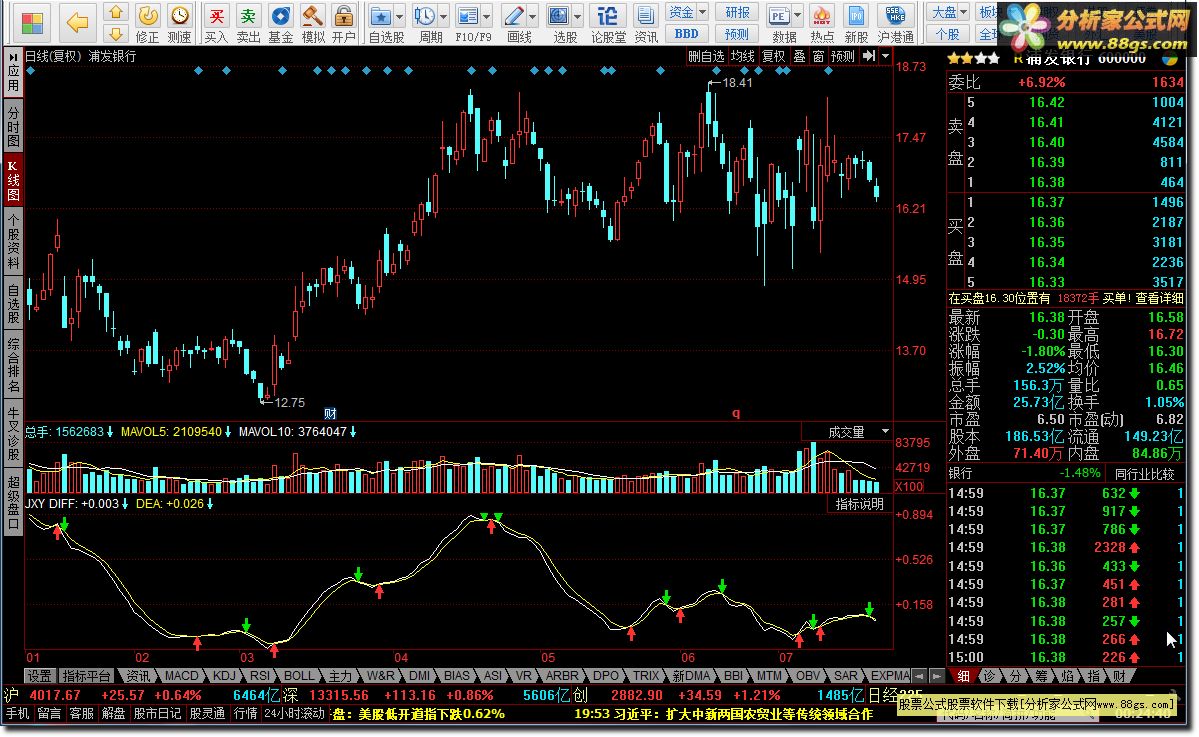Toggle 预测 forecast in chart header

point(843,56)
